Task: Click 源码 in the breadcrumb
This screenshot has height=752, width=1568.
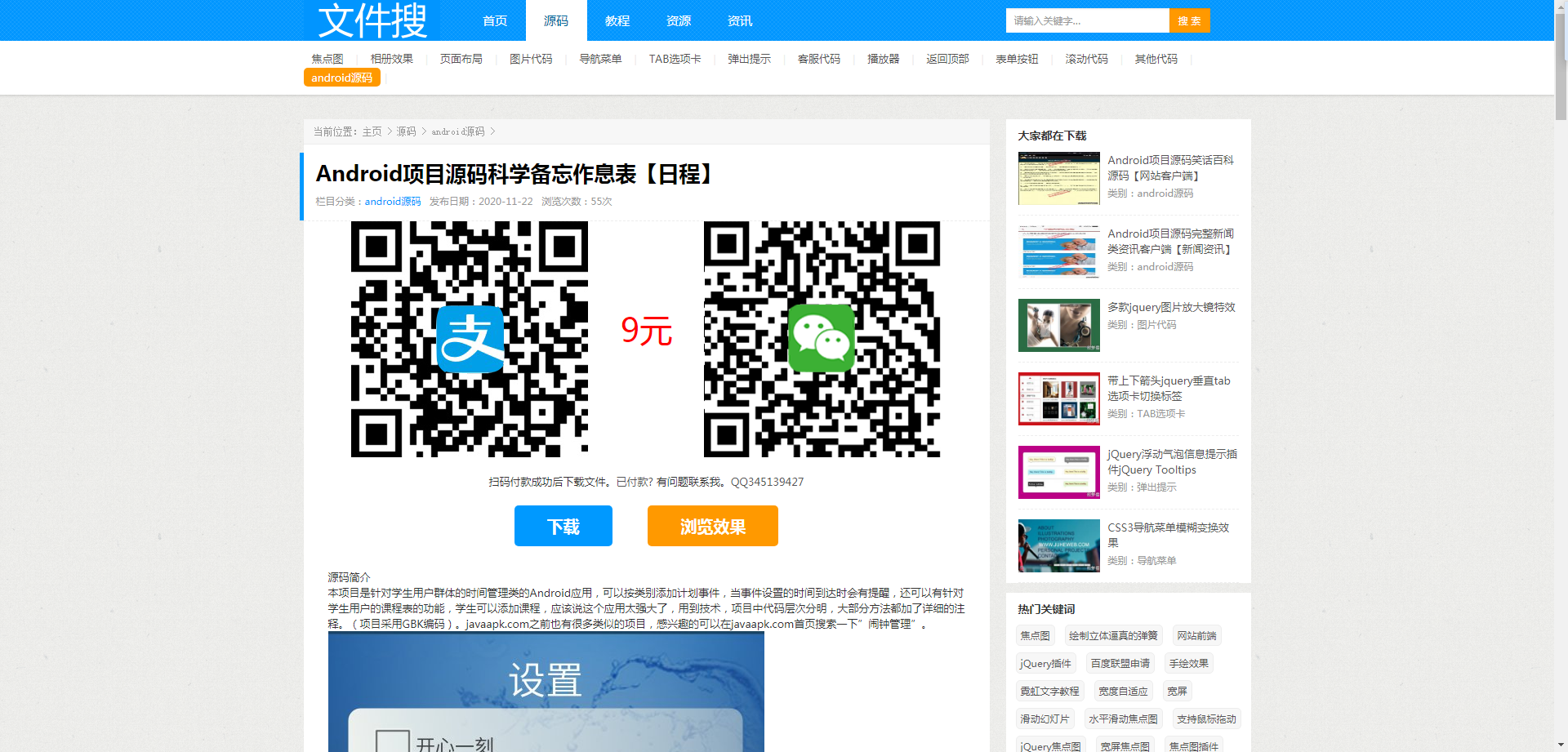Action: (x=407, y=131)
